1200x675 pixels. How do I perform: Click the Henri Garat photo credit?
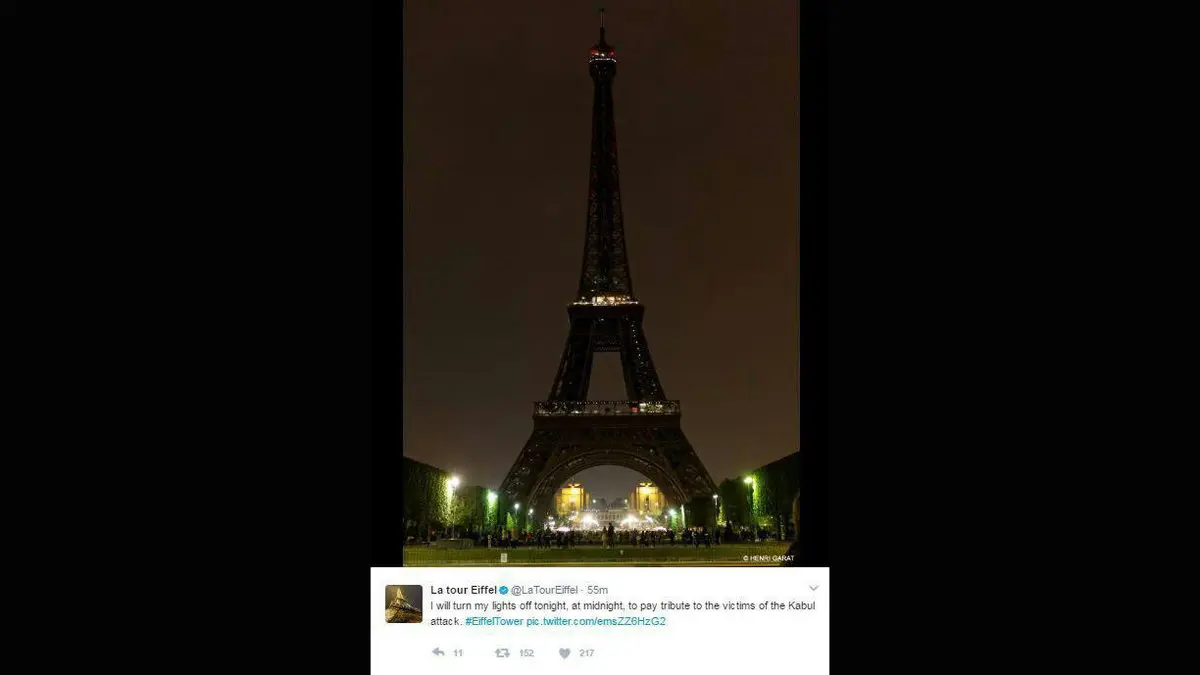[769, 558]
